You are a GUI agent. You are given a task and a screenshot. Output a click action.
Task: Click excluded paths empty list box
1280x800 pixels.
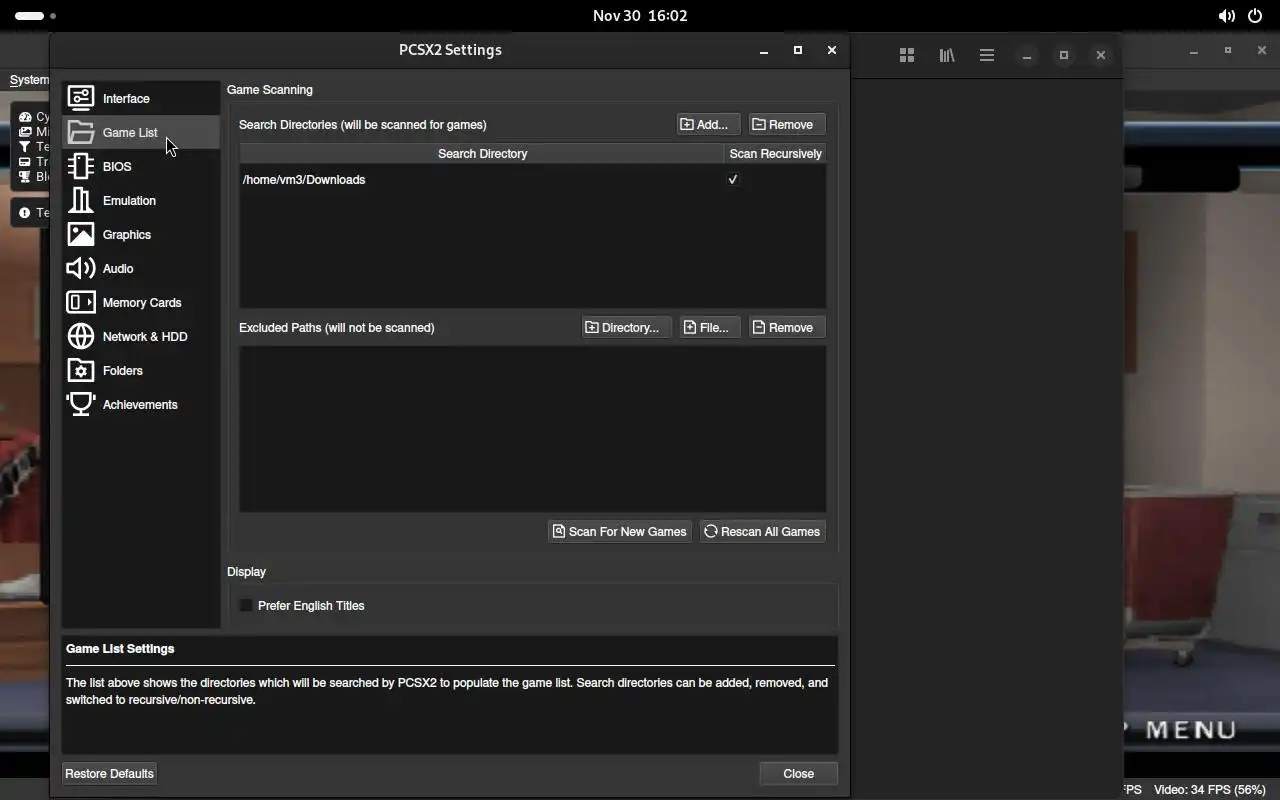pyautogui.click(x=532, y=429)
